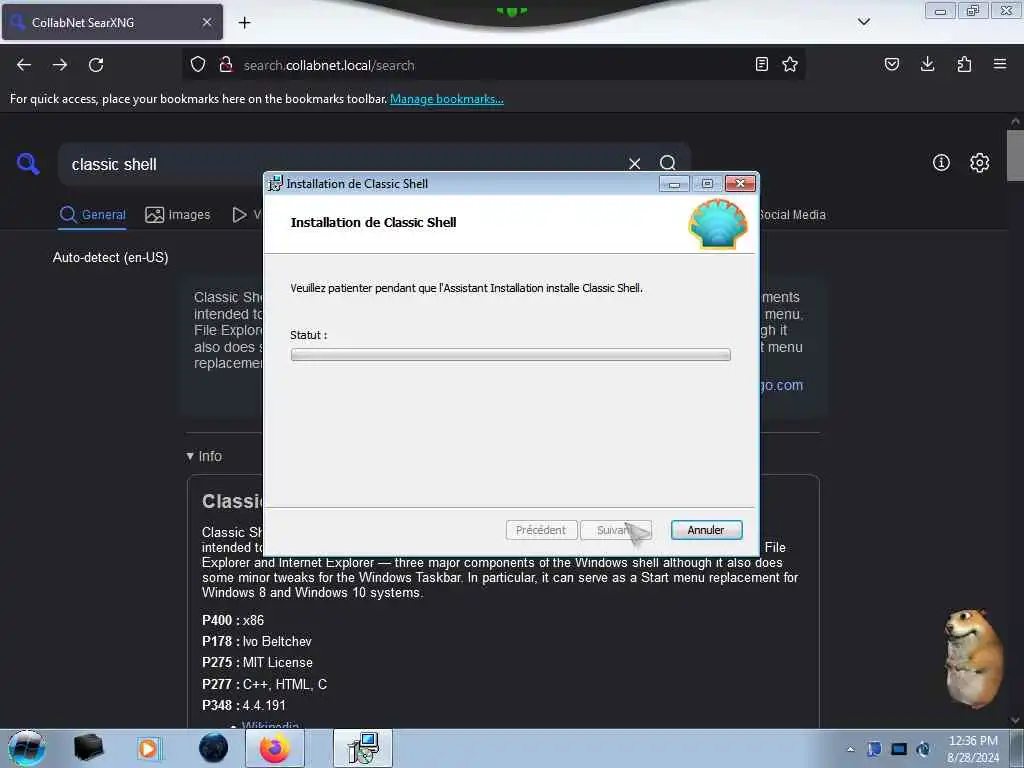Click the page vertical scrollbar thumb
1024x768 pixels.
tap(1015, 155)
